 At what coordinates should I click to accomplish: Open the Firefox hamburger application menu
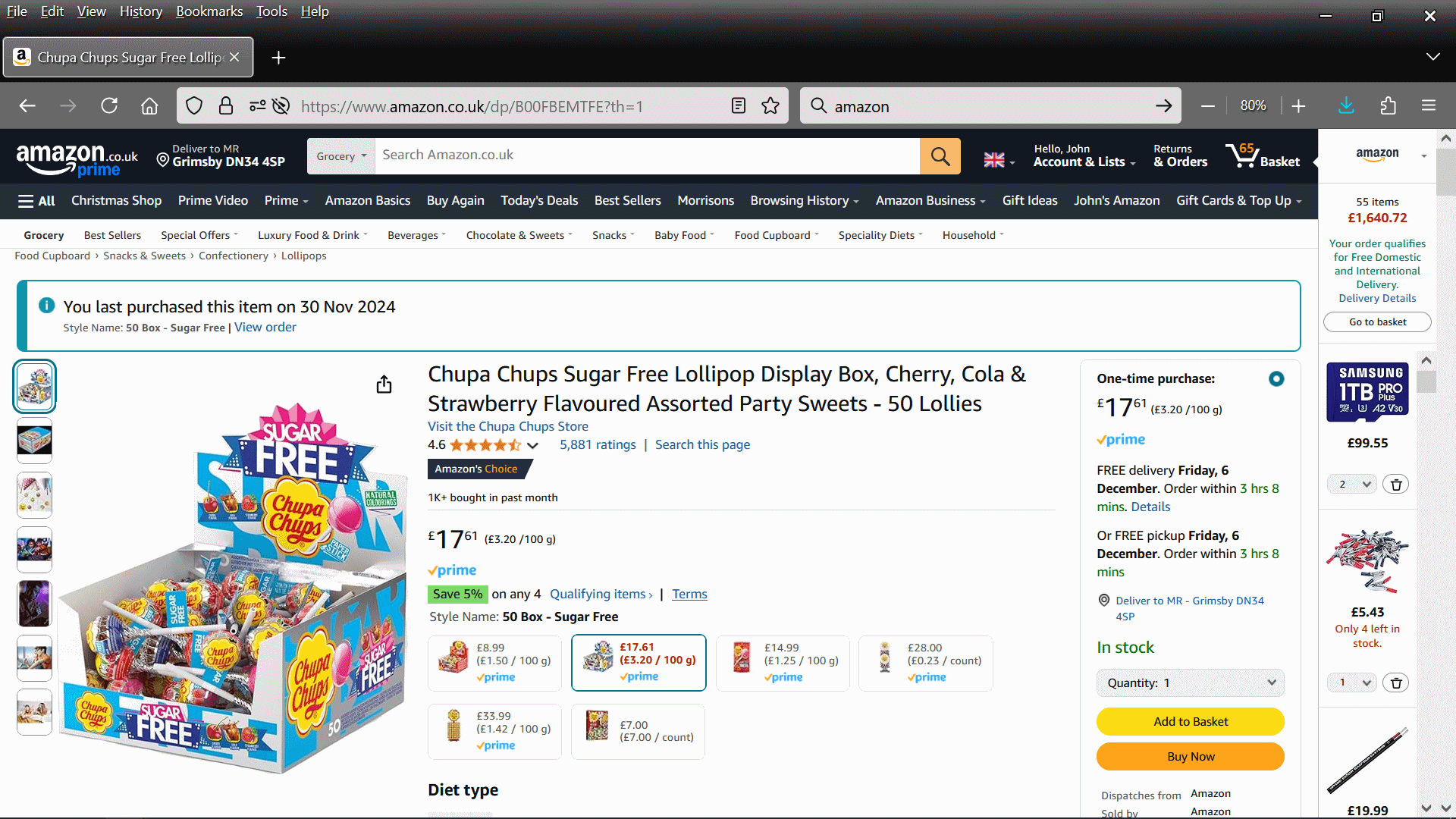coord(1429,106)
